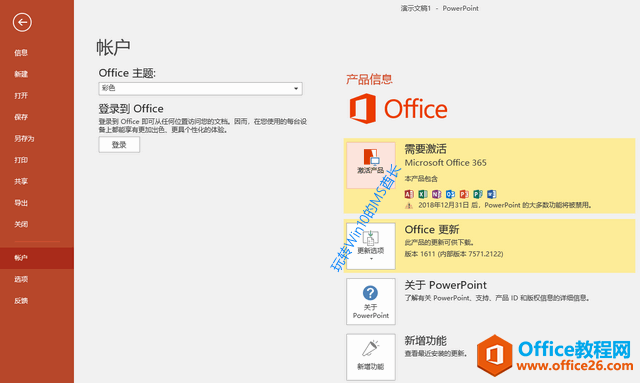Click the 需要激活 heading
Image resolution: width=640 pixels, height=383 pixels.
425,149
